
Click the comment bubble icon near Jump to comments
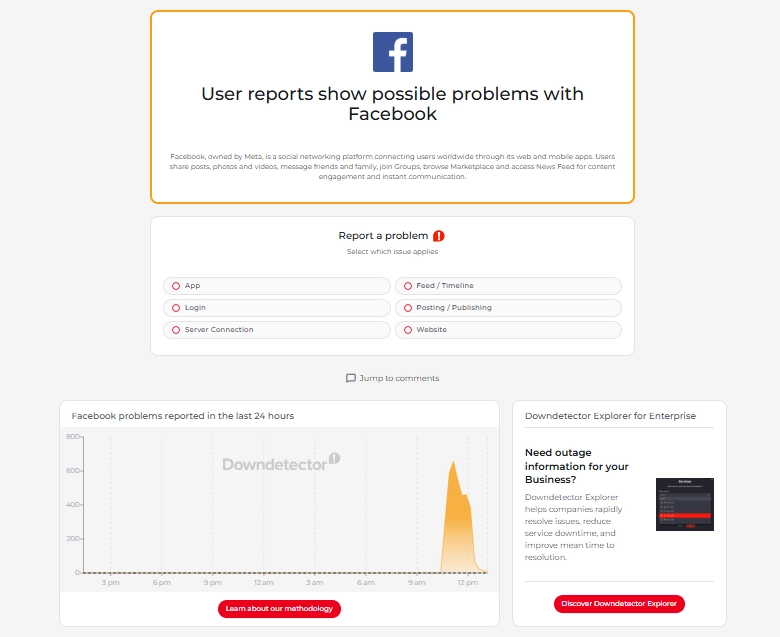(x=351, y=378)
